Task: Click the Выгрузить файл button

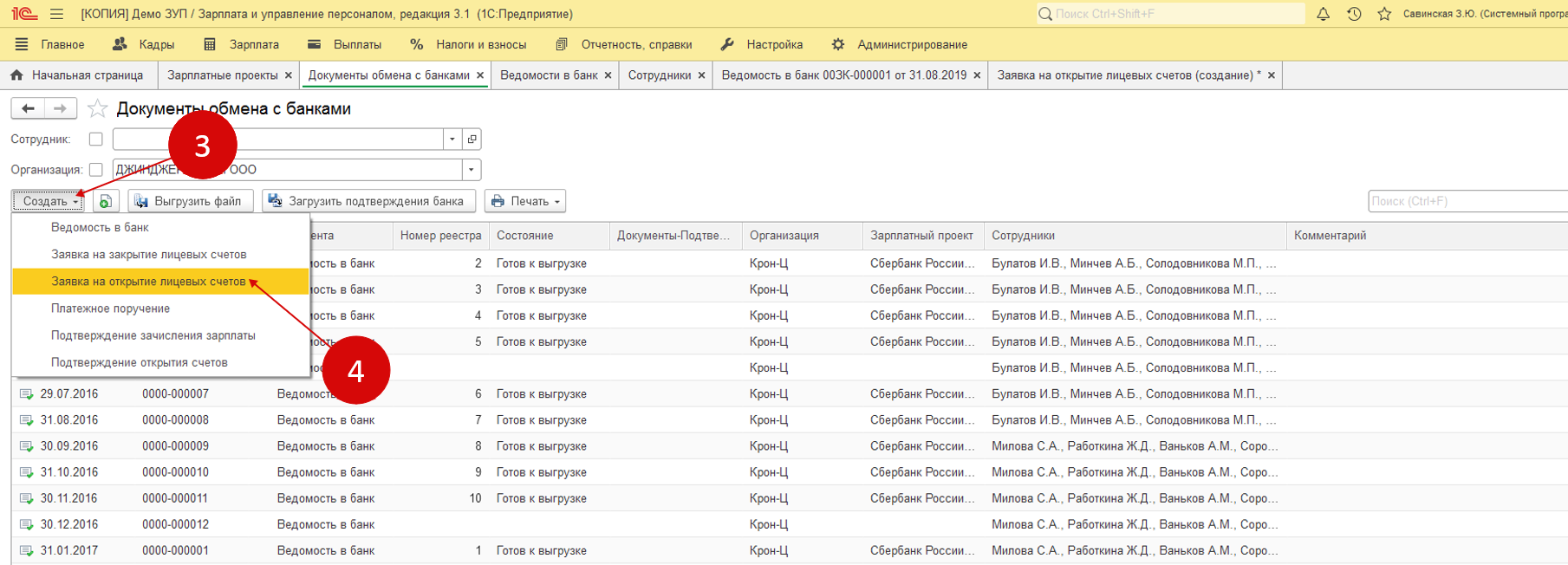Action: pos(191,201)
